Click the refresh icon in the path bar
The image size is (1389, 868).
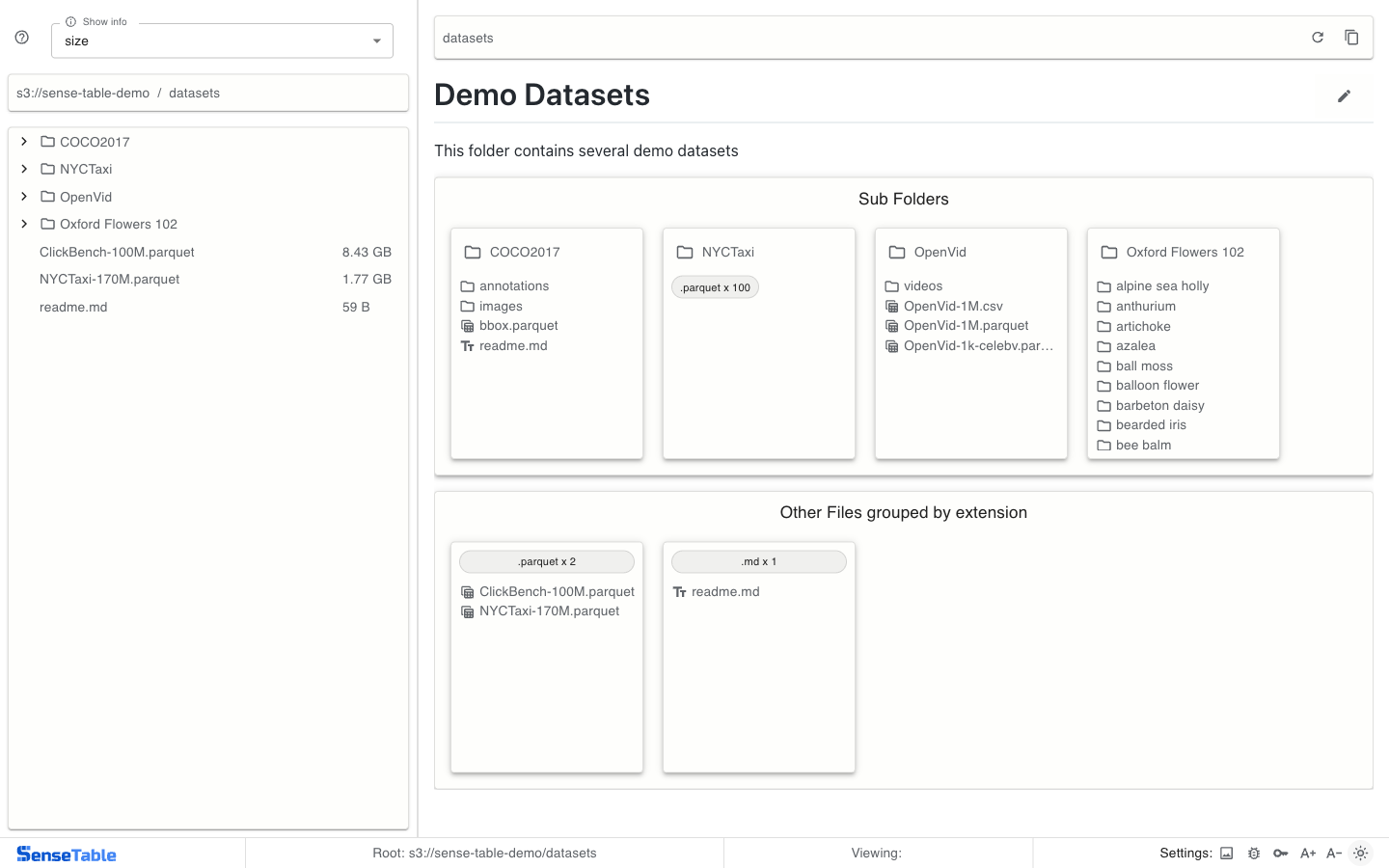(1318, 38)
